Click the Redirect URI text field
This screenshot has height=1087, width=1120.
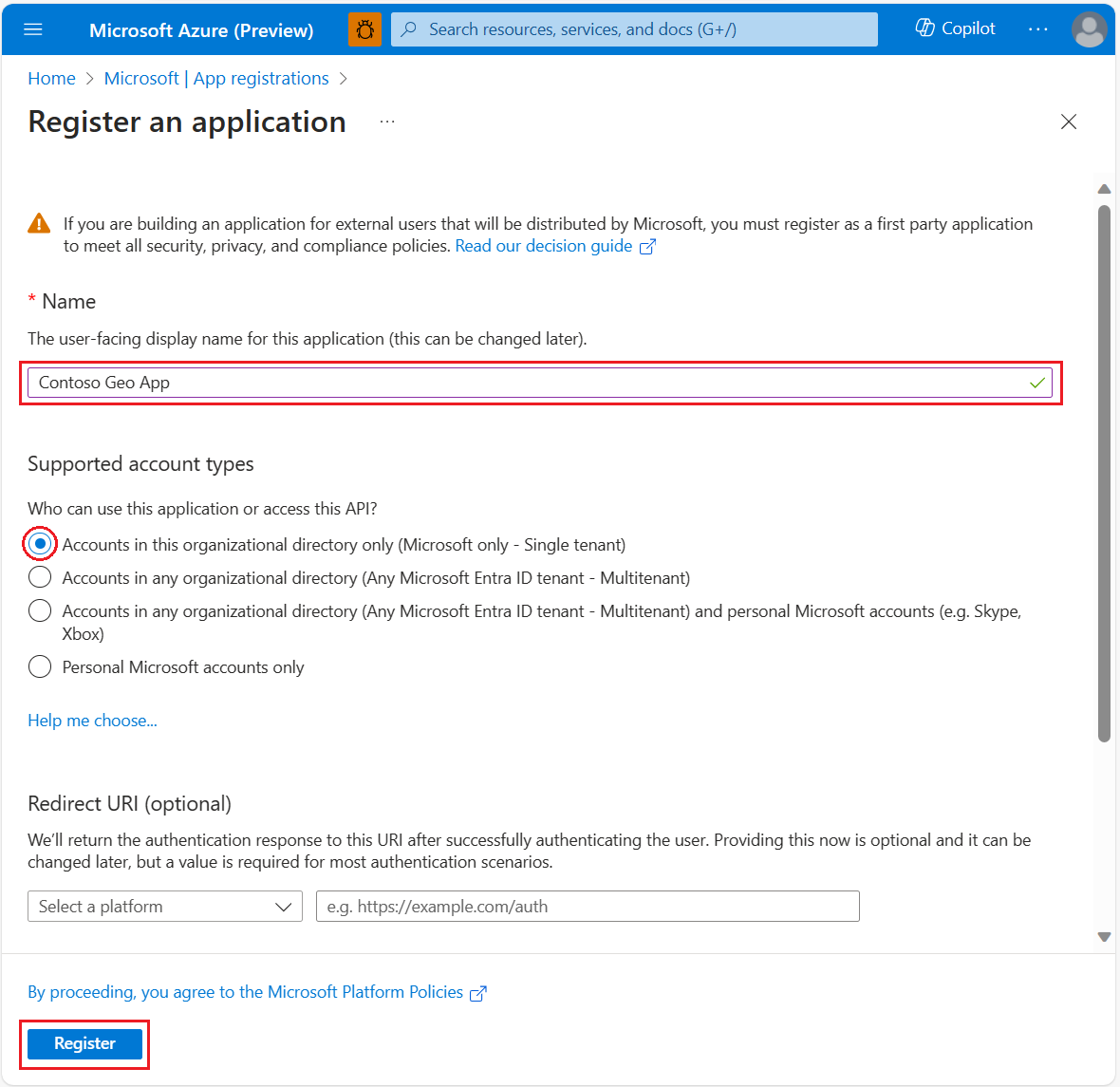pos(587,906)
